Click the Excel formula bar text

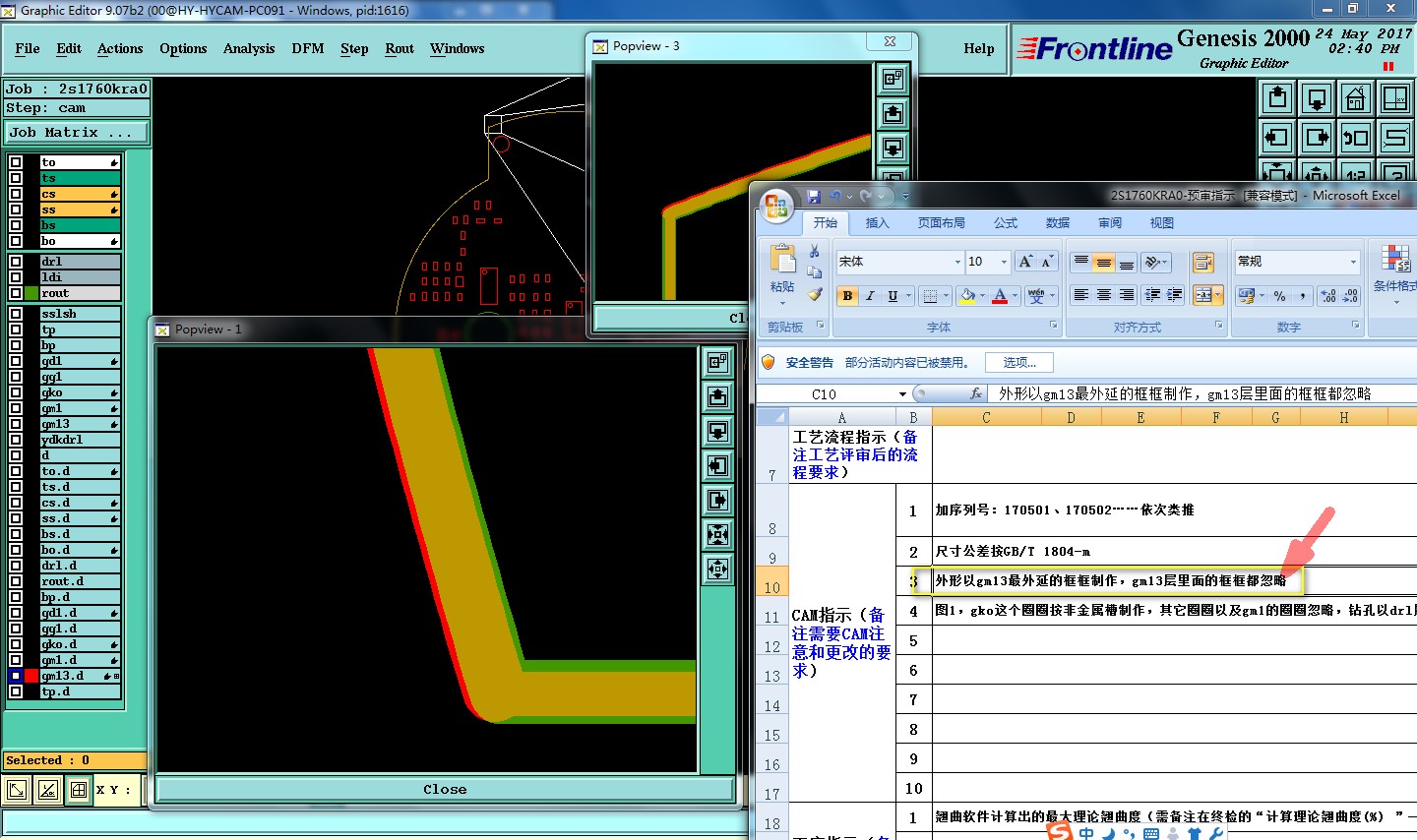click(x=1185, y=393)
